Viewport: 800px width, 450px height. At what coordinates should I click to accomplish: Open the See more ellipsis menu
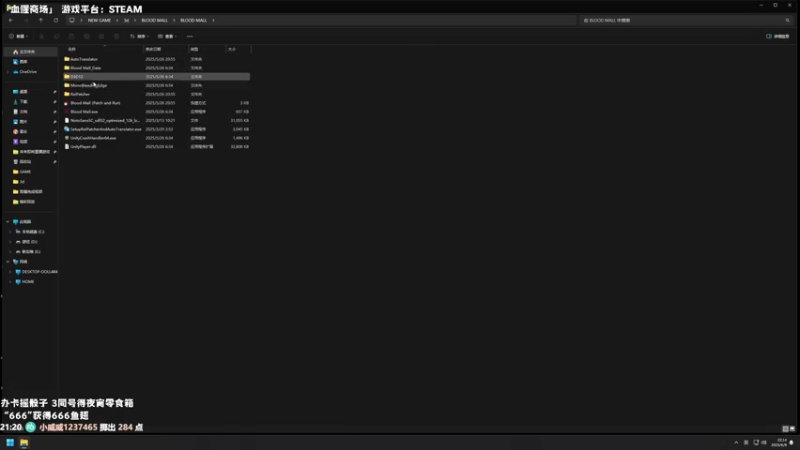point(190,36)
